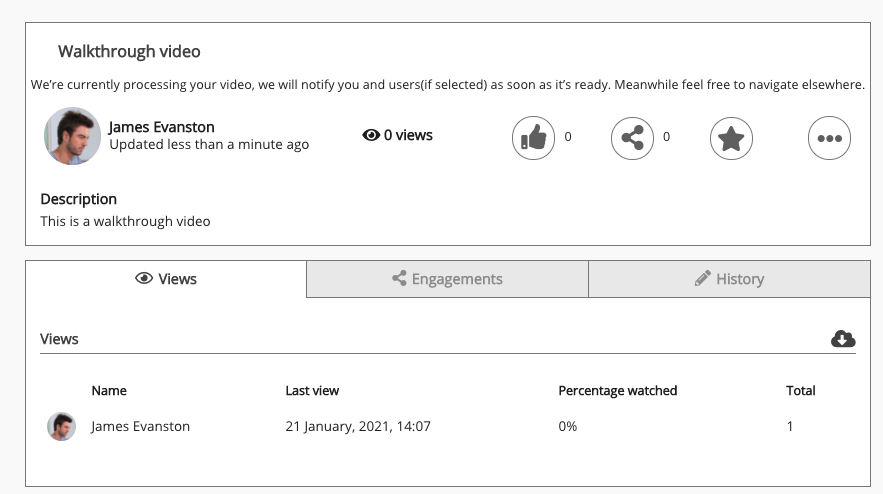883x494 pixels.
Task: Click the pencil icon on History tab
Action: (x=702, y=279)
